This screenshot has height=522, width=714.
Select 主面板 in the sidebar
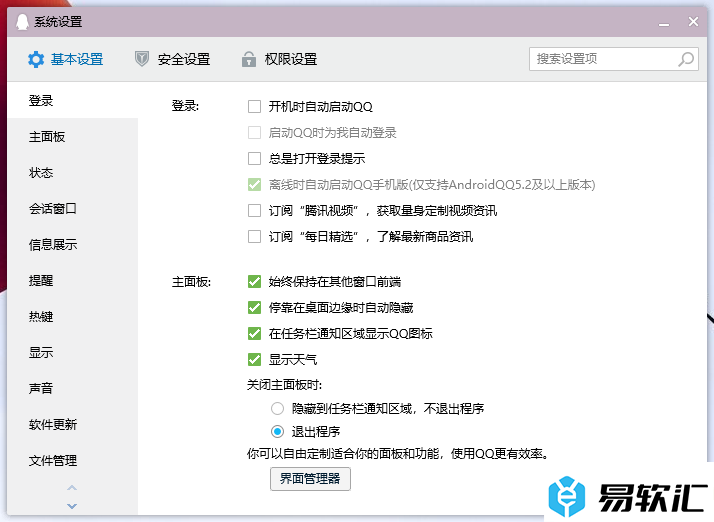pyautogui.click(x=73, y=137)
